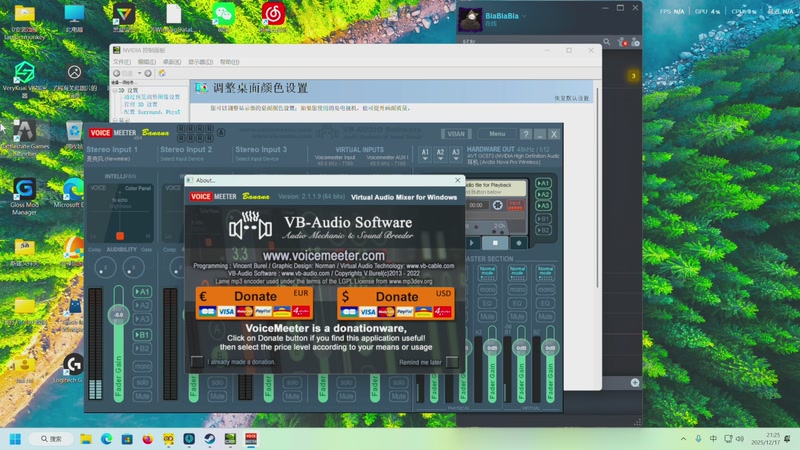Viewport: 800px width, 450px height.
Task: Open the VBAN button in Voicemeeter
Action: coord(456,134)
